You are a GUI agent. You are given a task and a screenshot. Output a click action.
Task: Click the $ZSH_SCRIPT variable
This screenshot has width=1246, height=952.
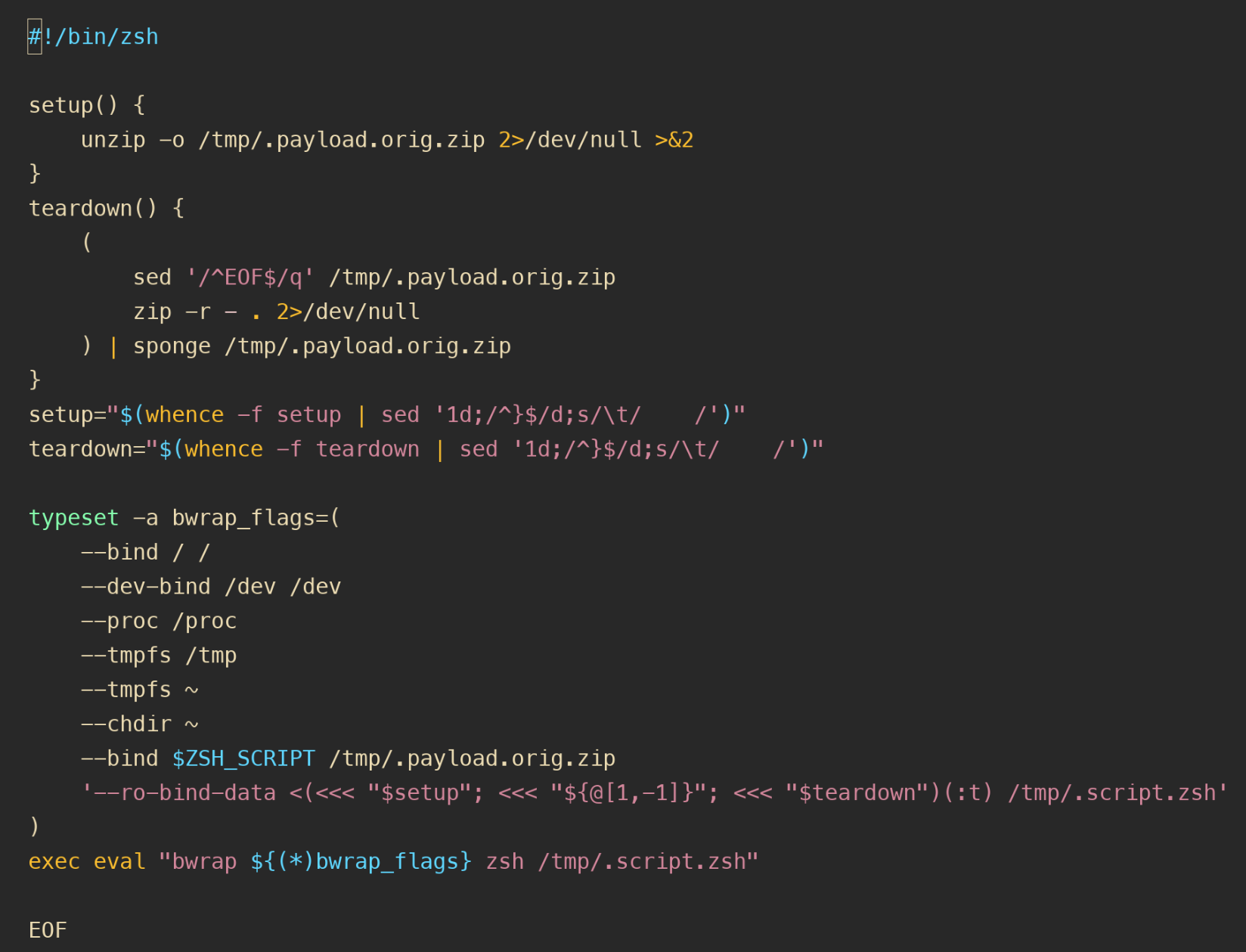[243, 758]
